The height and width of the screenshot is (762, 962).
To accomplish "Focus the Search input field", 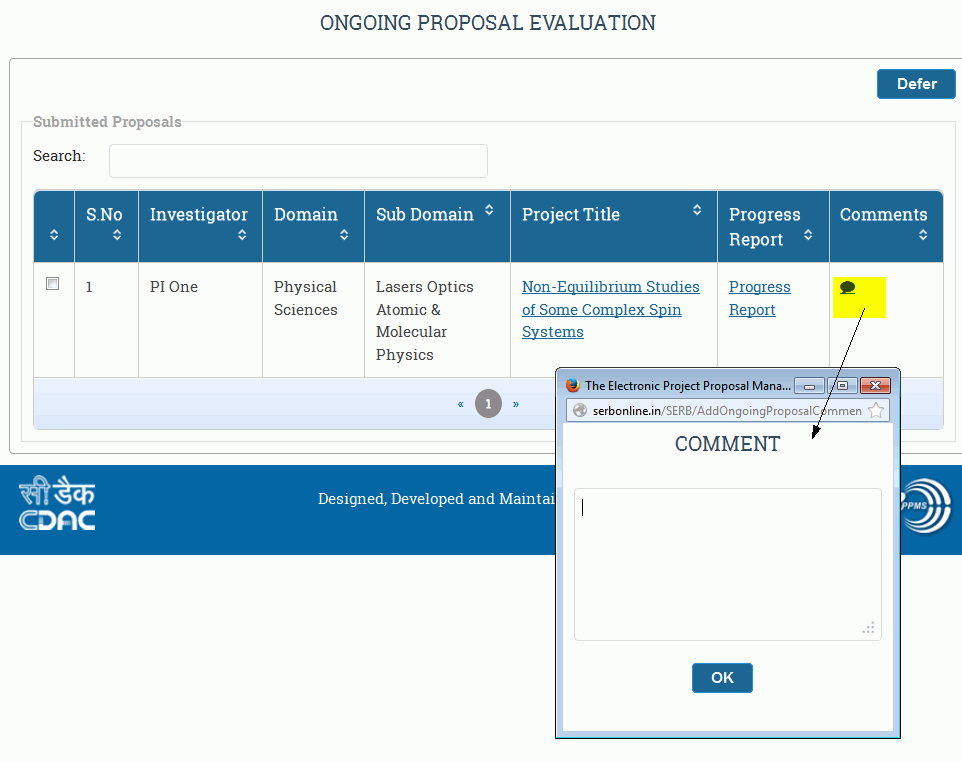I will [298, 161].
